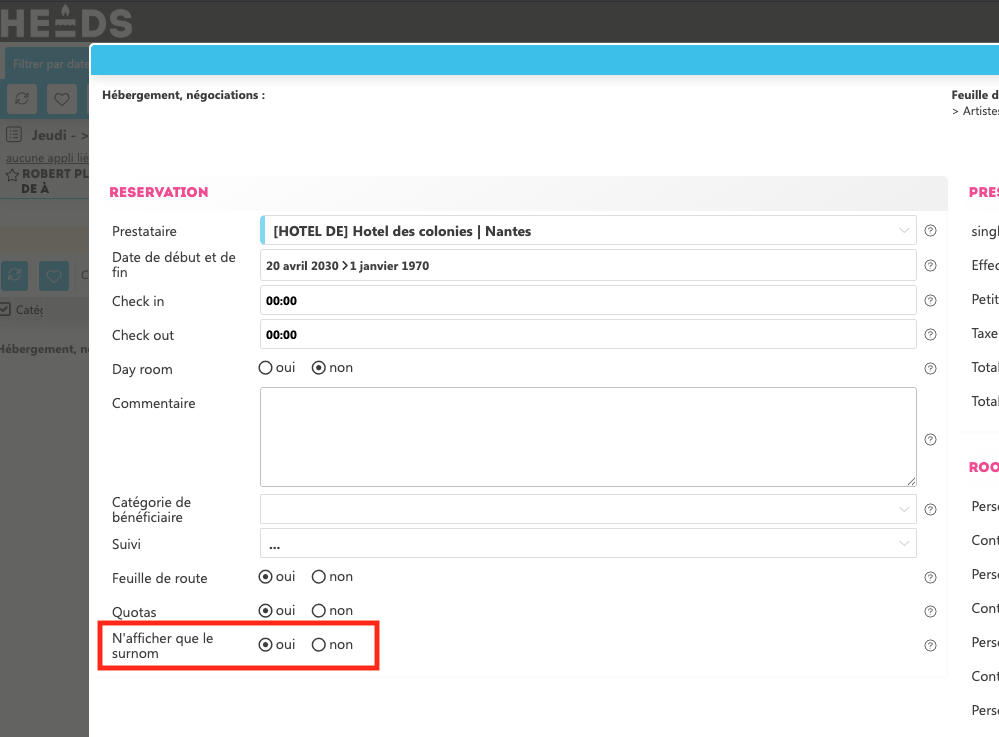The image size is (999, 737).
Task: Click the list icon next to Jeudi
Action: click(14, 134)
